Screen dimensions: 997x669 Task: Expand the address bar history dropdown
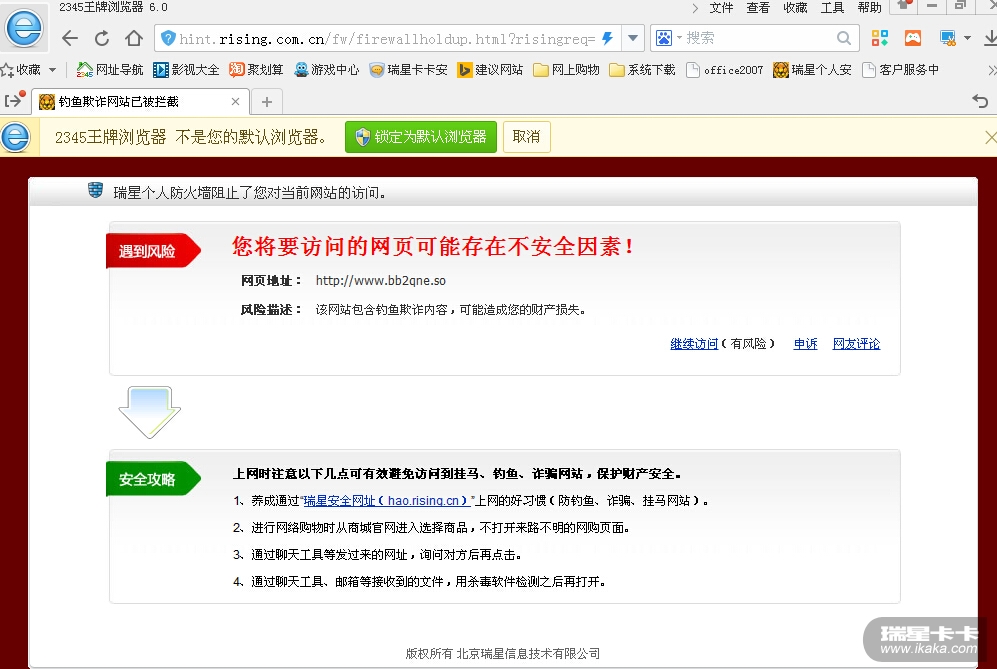(x=633, y=39)
